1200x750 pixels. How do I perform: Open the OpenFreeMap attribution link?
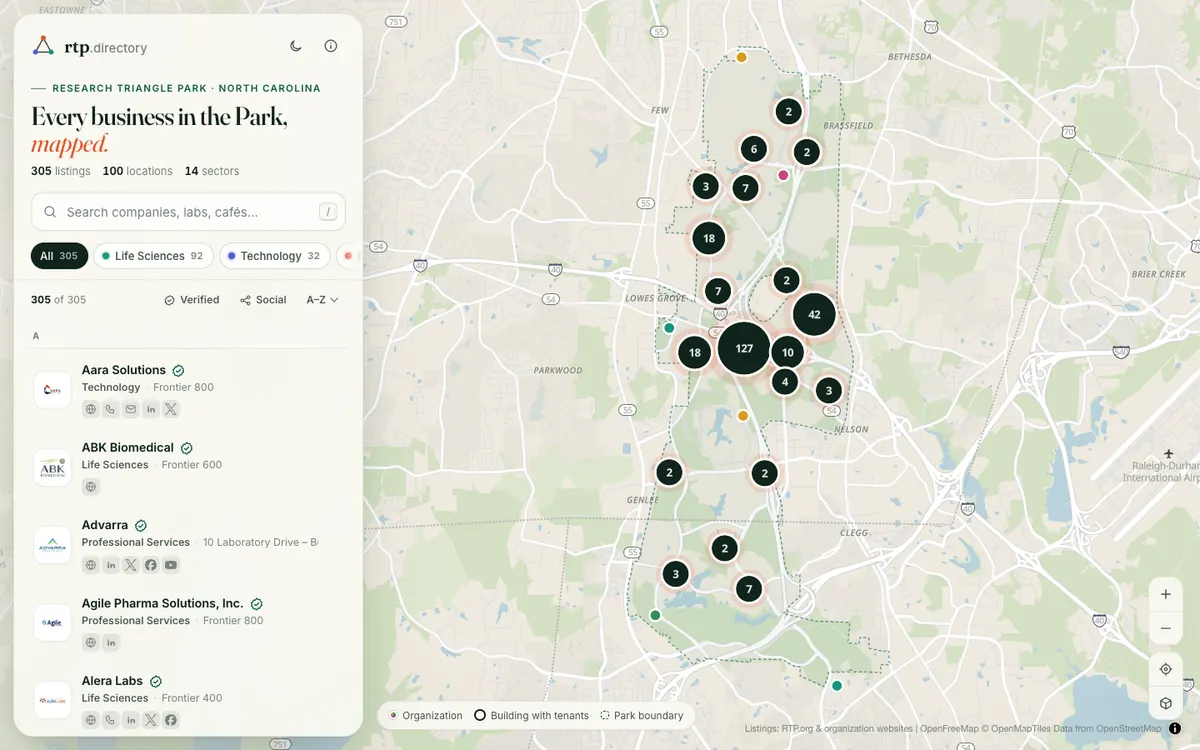(949, 729)
